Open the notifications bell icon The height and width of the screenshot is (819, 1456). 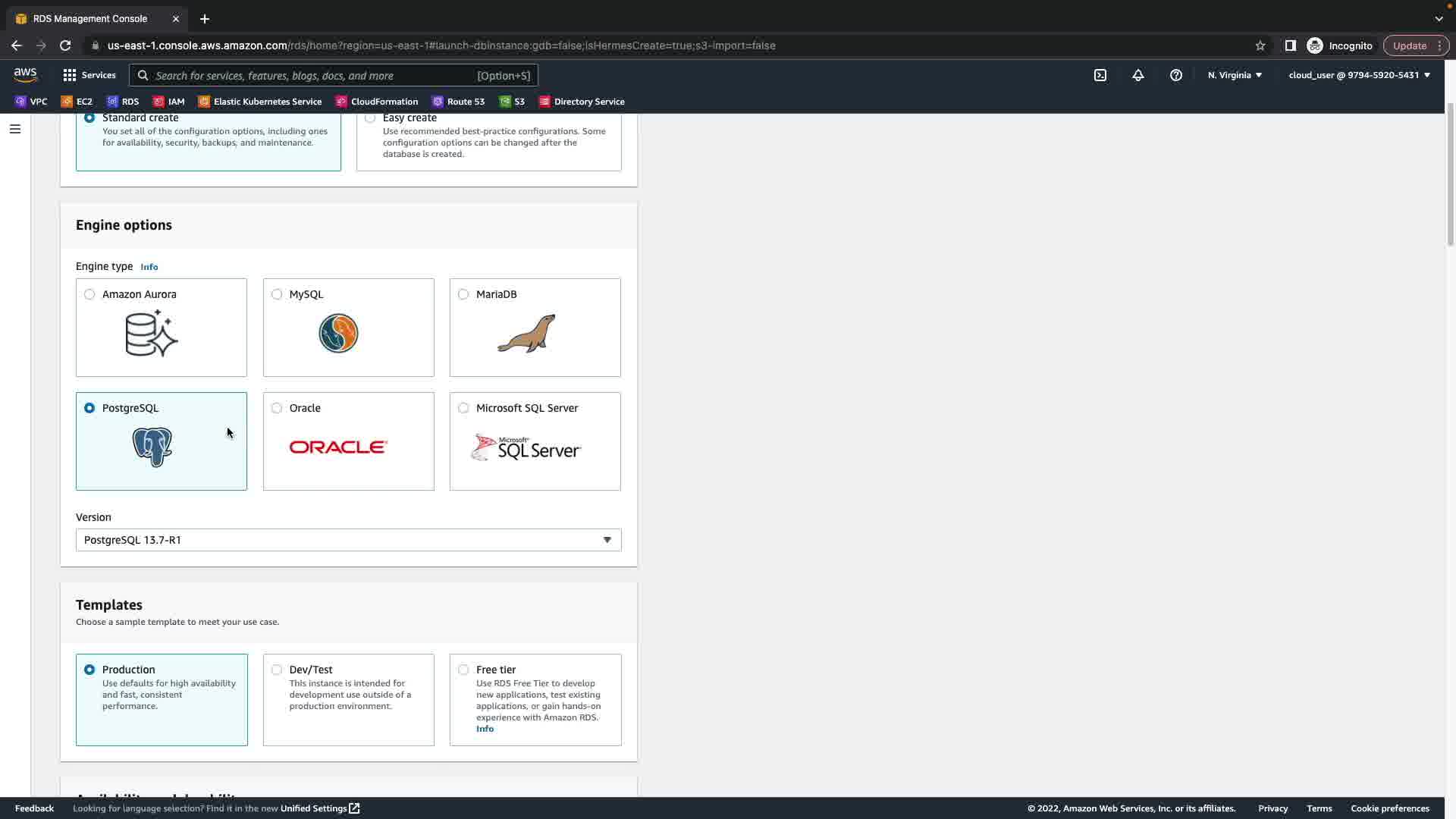point(1138,75)
